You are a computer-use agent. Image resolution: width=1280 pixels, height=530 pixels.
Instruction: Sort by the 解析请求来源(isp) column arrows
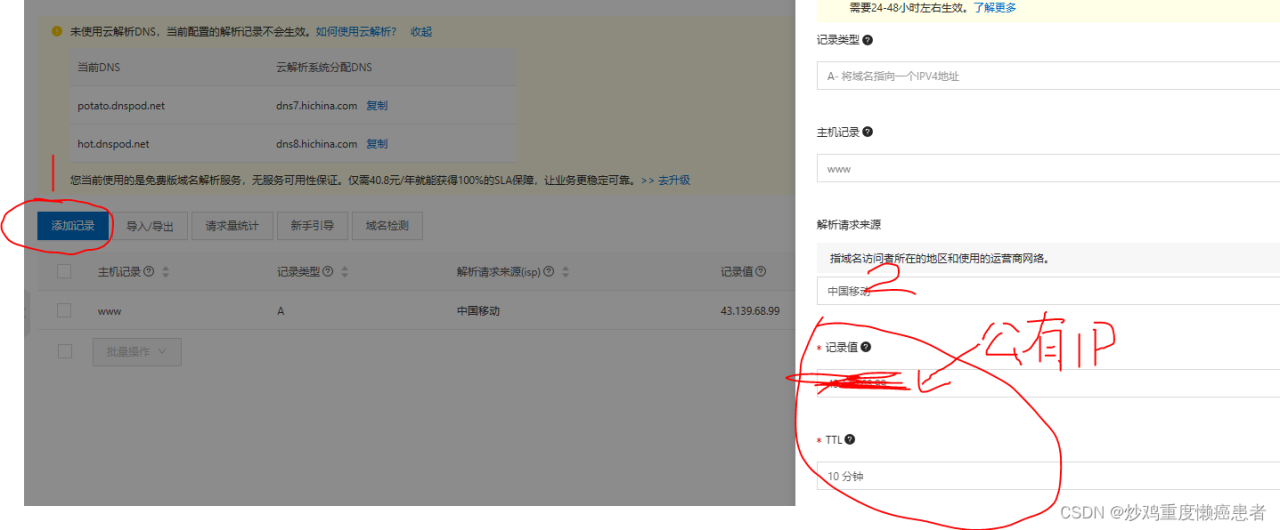565,272
